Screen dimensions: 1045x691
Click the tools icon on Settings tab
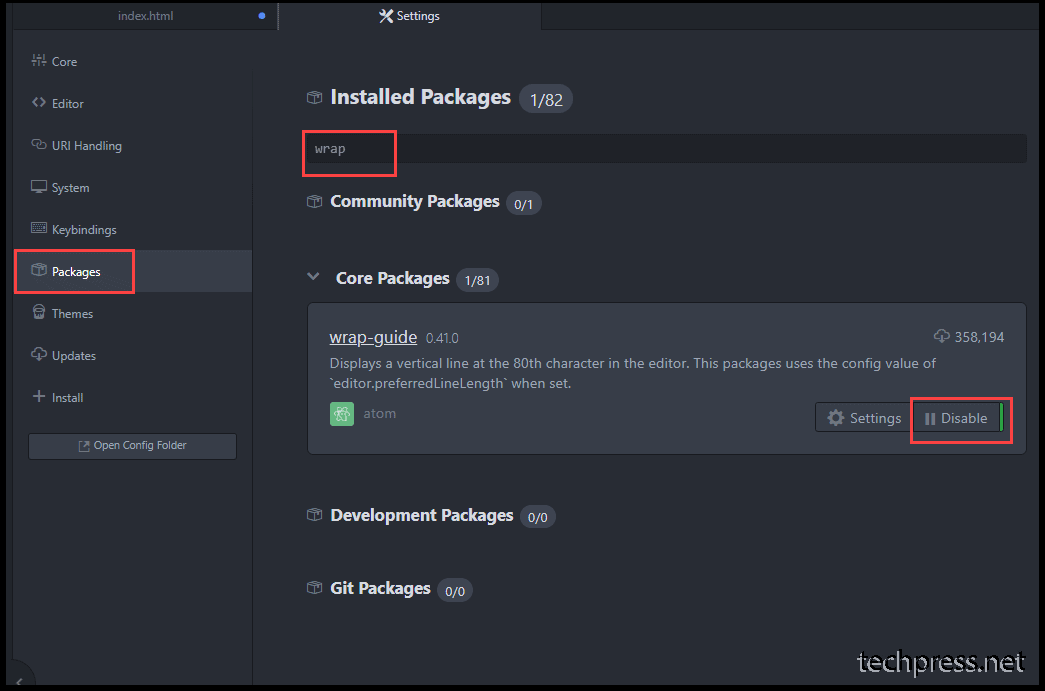coord(386,16)
